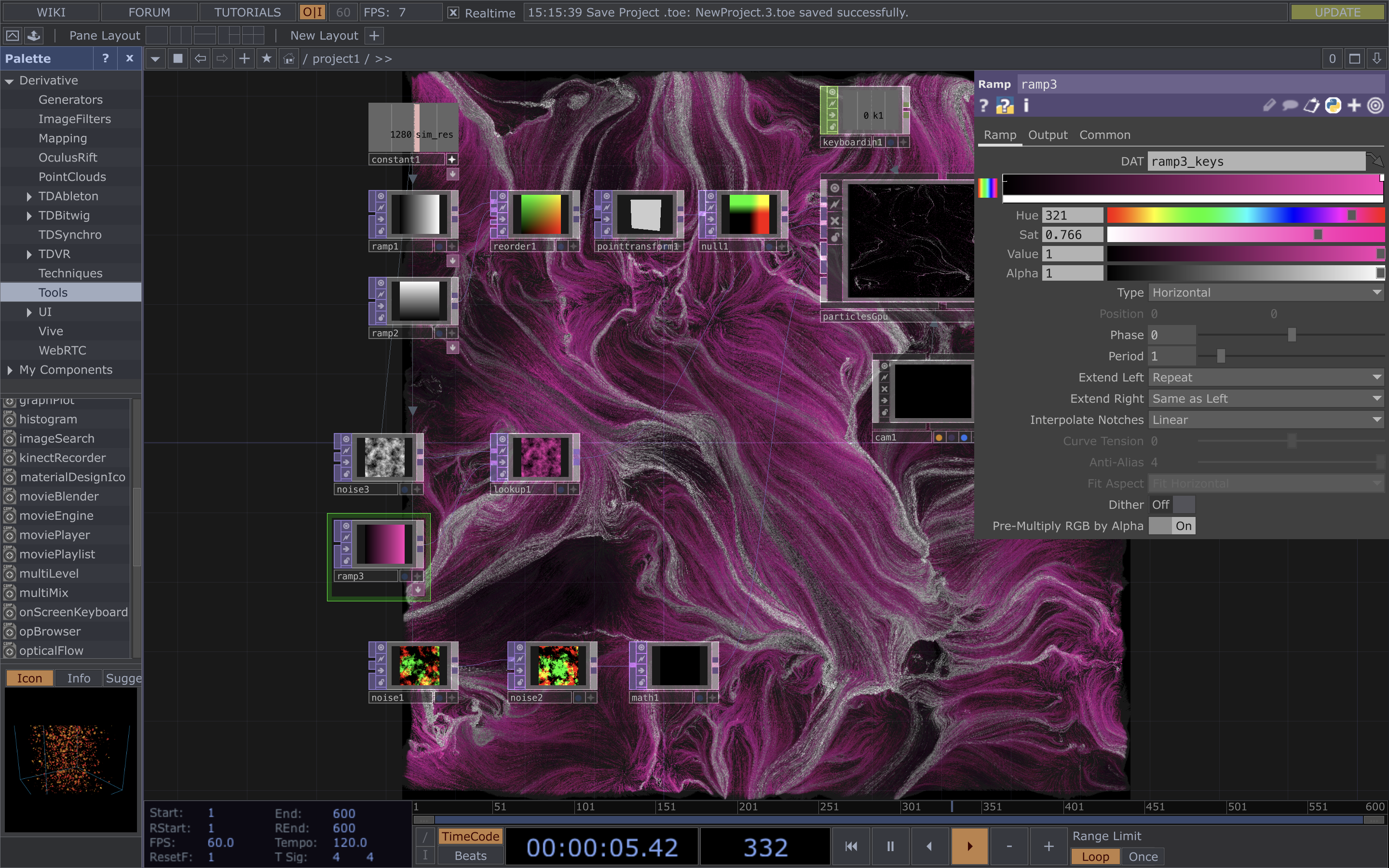Click the Python language icon

[x=1333, y=106]
